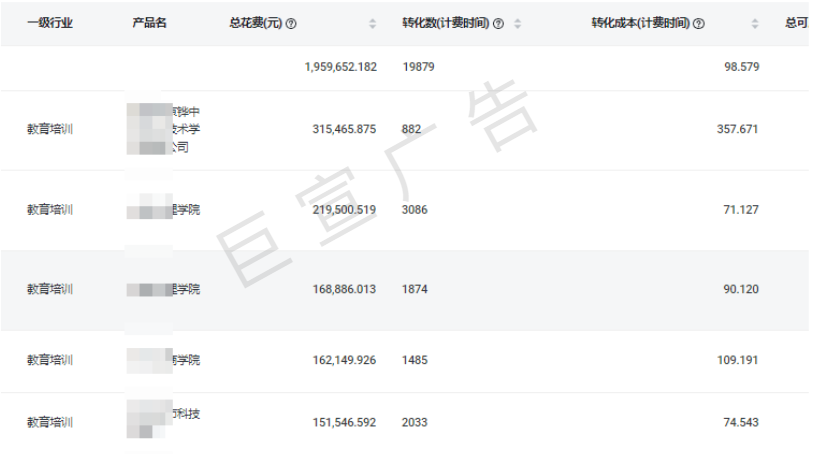Click 教育培训 in the 162,149.926 row
813x454 pixels.
(50, 360)
